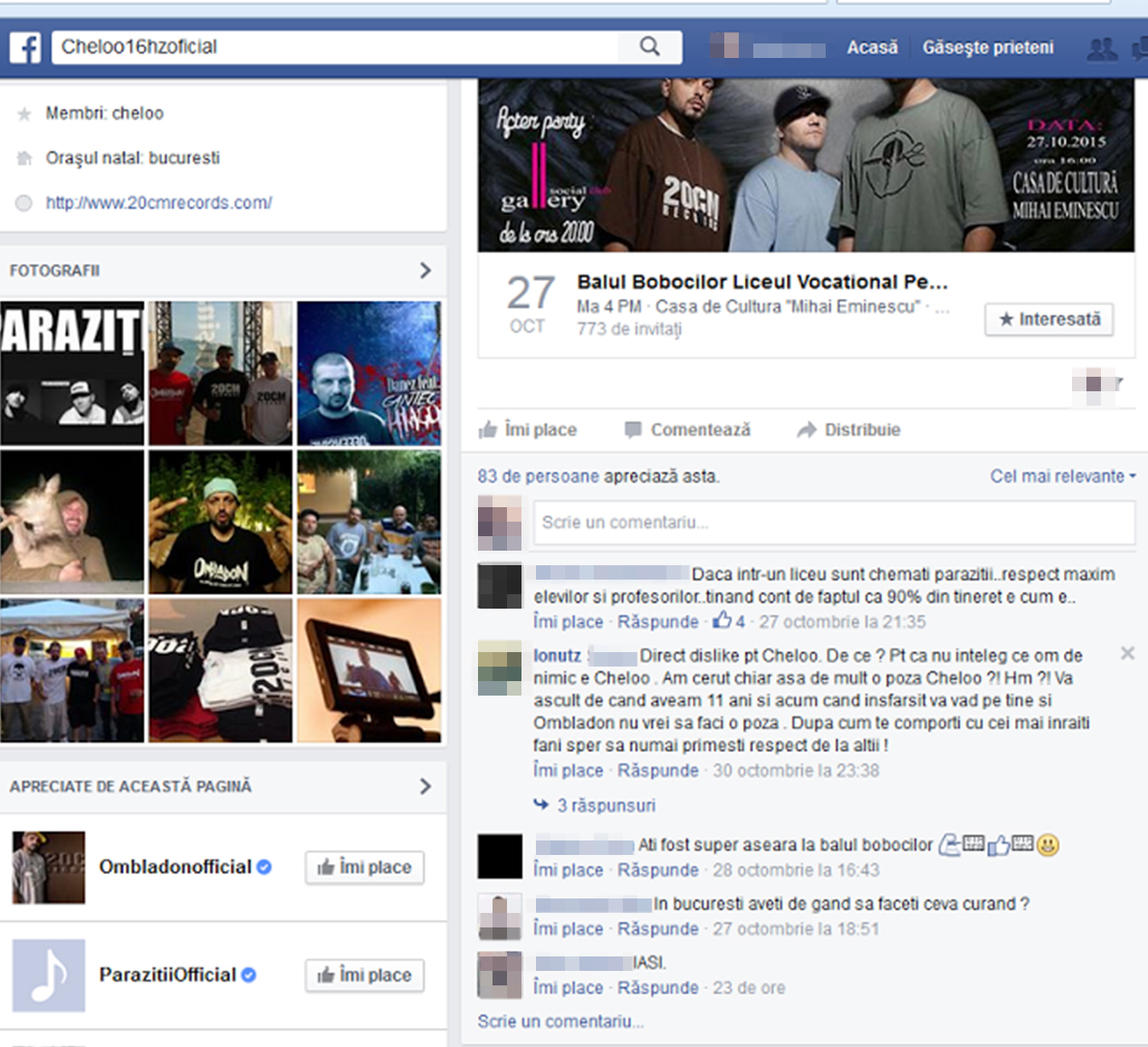Expand the 3 răspunsuri replies
1148x1047 pixels.
(x=605, y=805)
